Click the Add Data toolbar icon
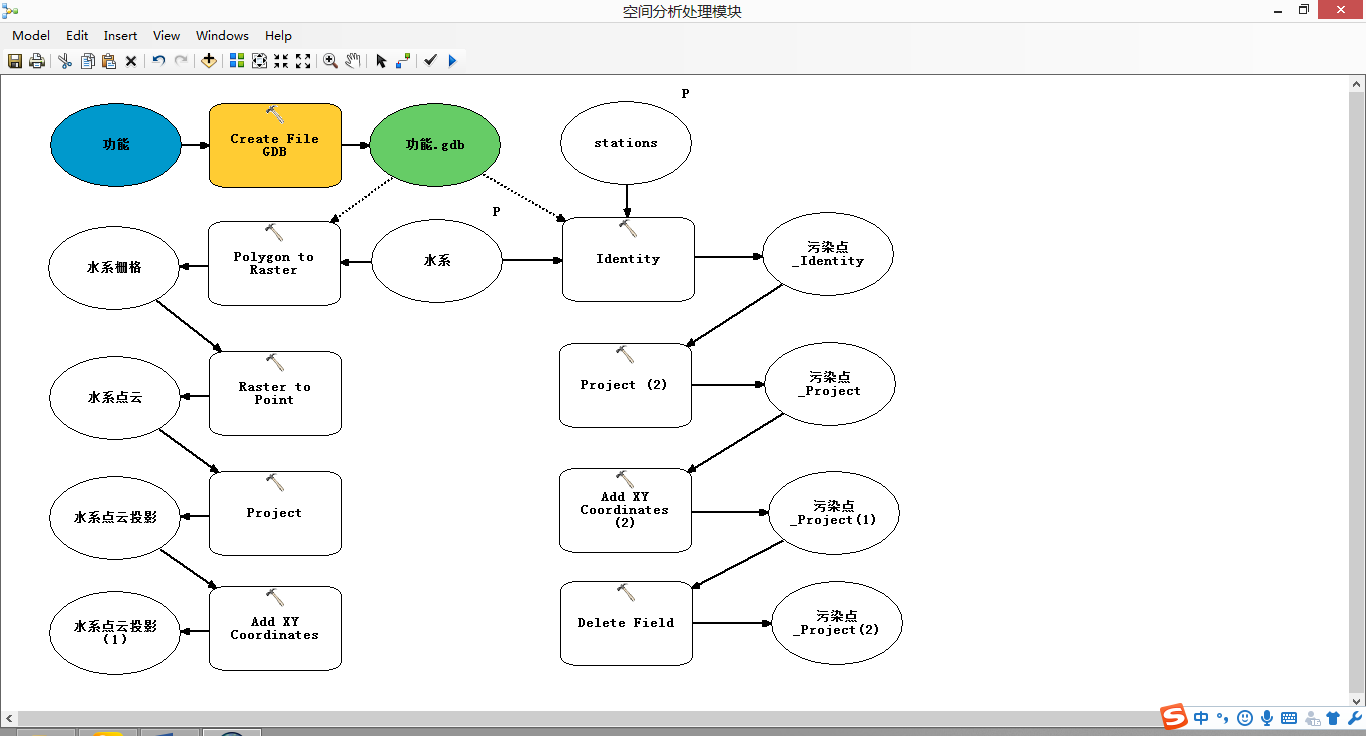The width and height of the screenshot is (1366, 736). (x=208, y=61)
